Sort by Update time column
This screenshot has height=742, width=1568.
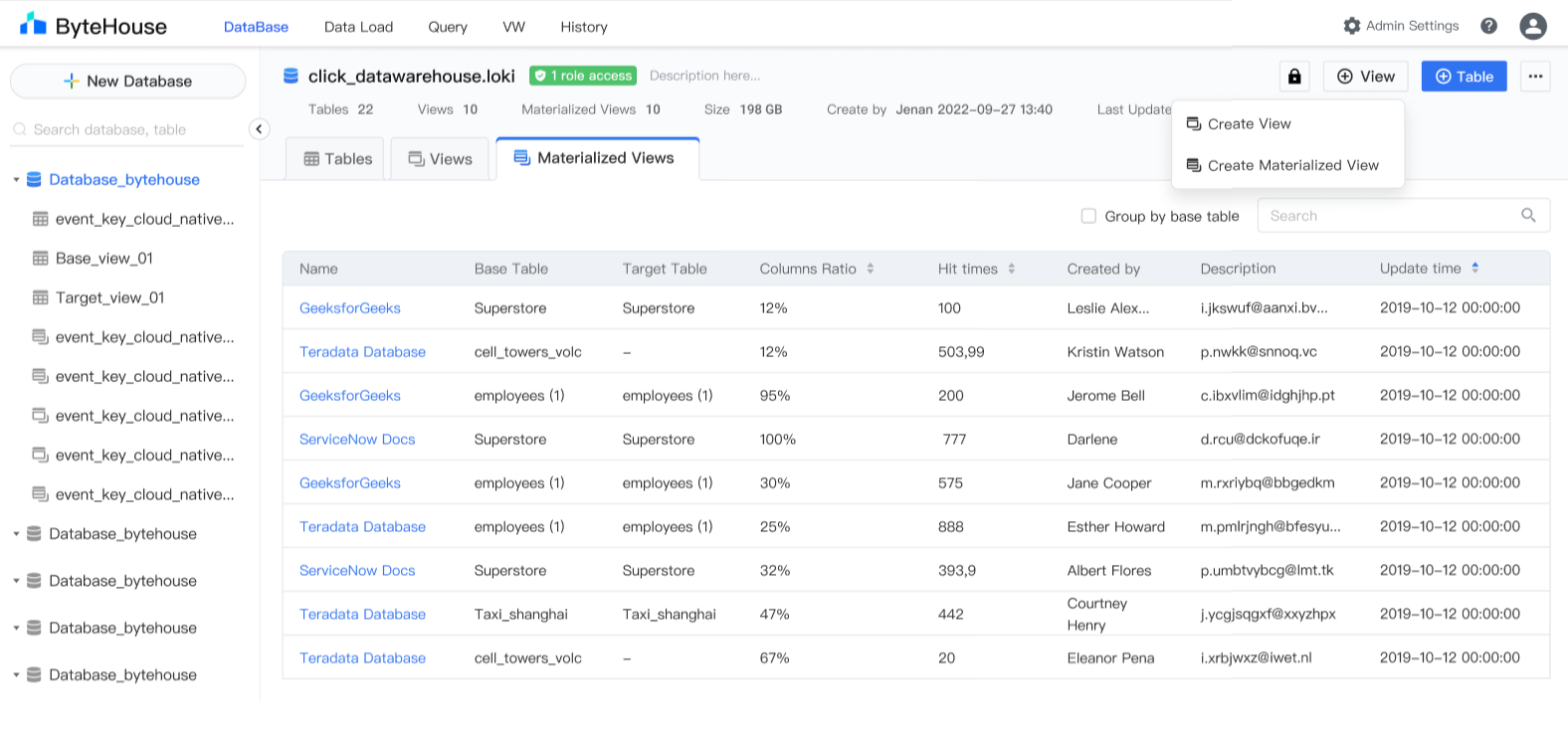click(x=1474, y=269)
